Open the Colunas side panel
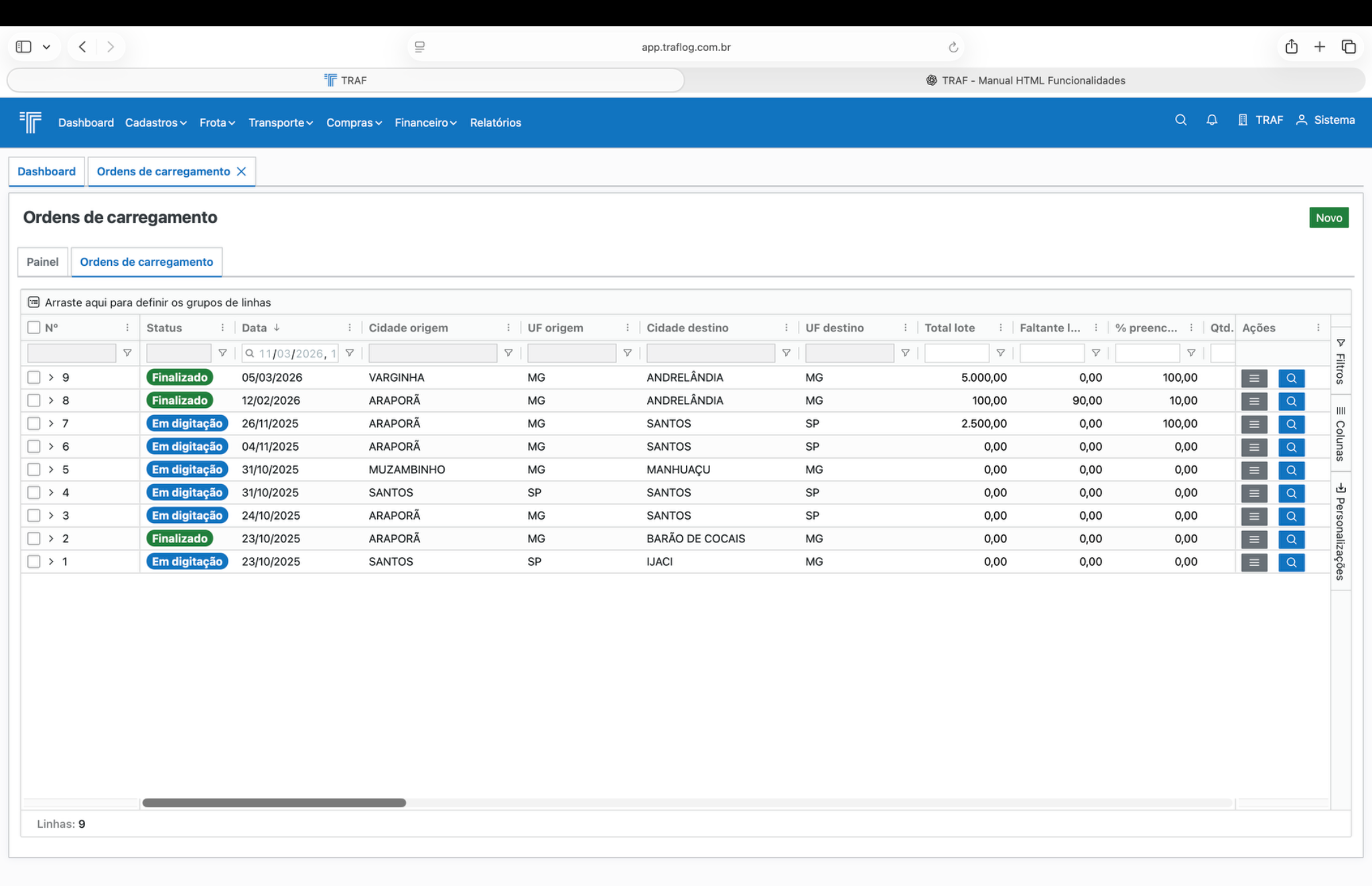The width and height of the screenshot is (1372, 886). pos(1340,434)
